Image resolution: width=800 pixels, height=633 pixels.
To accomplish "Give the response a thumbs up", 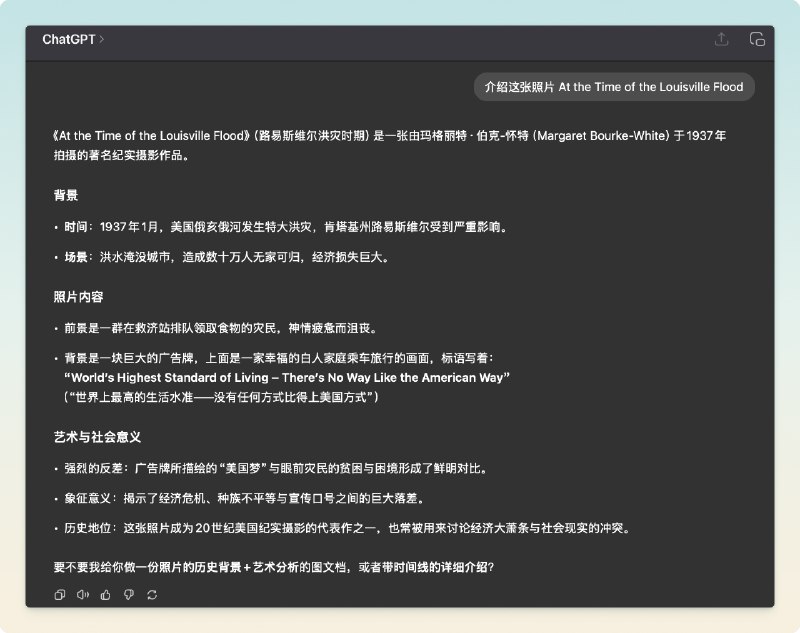I will tap(106, 595).
